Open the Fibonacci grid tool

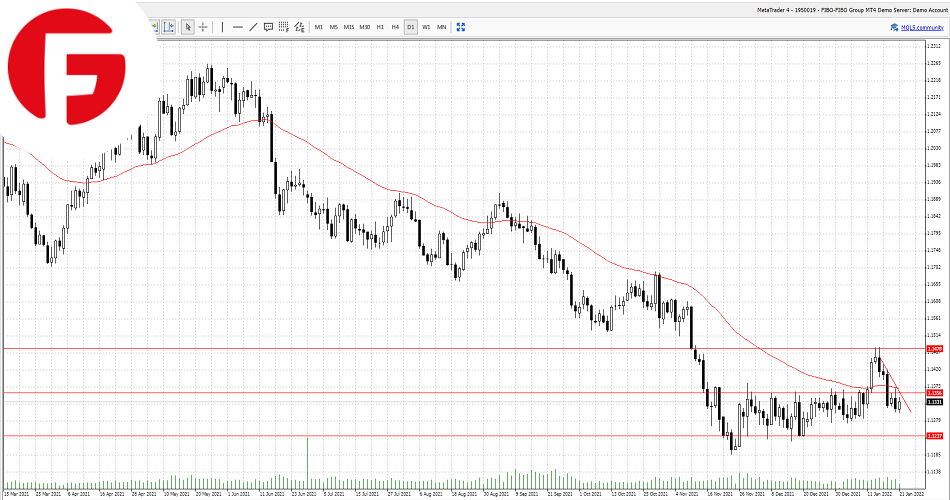[x=284, y=27]
